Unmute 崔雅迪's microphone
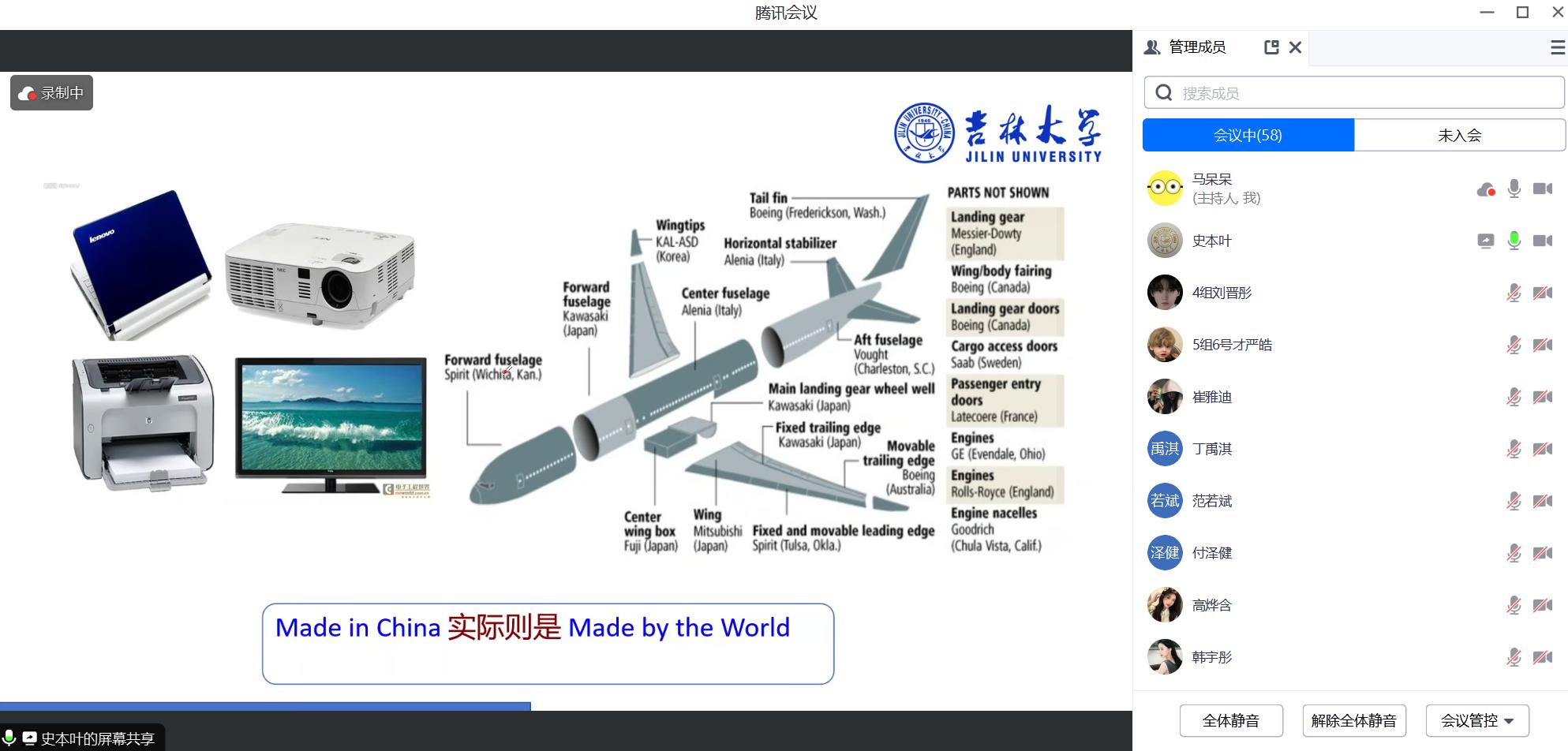Viewport: 1568px width, 751px height. pyautogui.click(x=1514, y=397)
